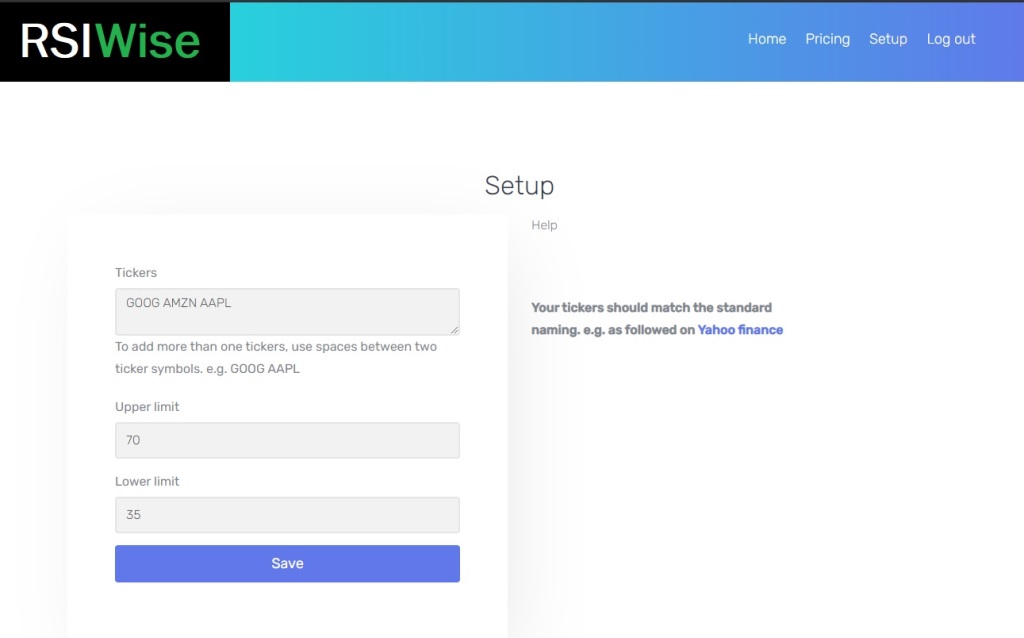Save the setup settings

point(287,563)
